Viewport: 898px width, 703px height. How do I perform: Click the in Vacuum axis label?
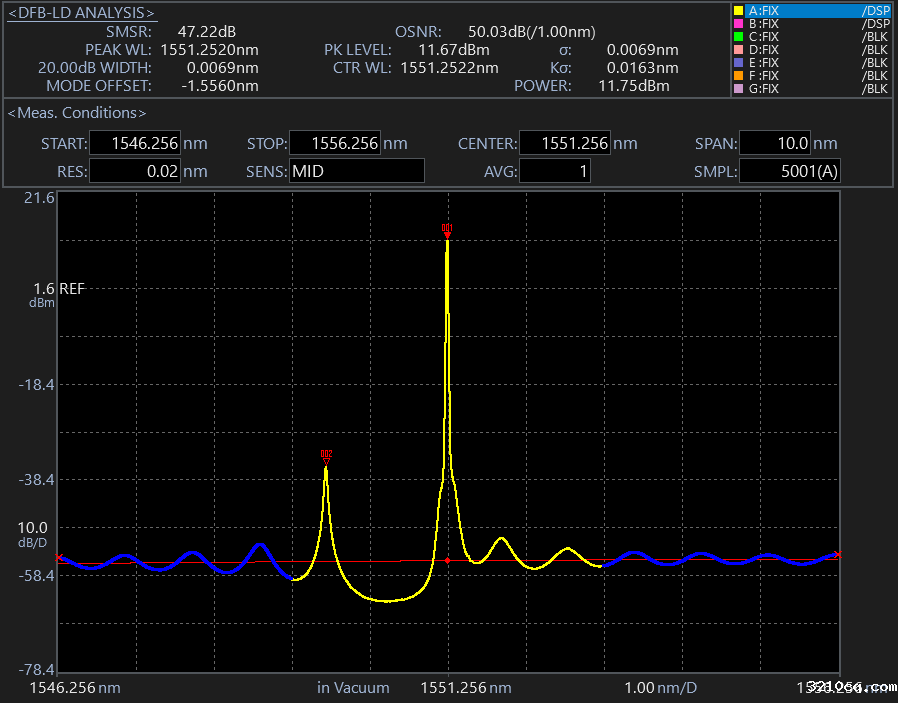click(x=353, y=688)
